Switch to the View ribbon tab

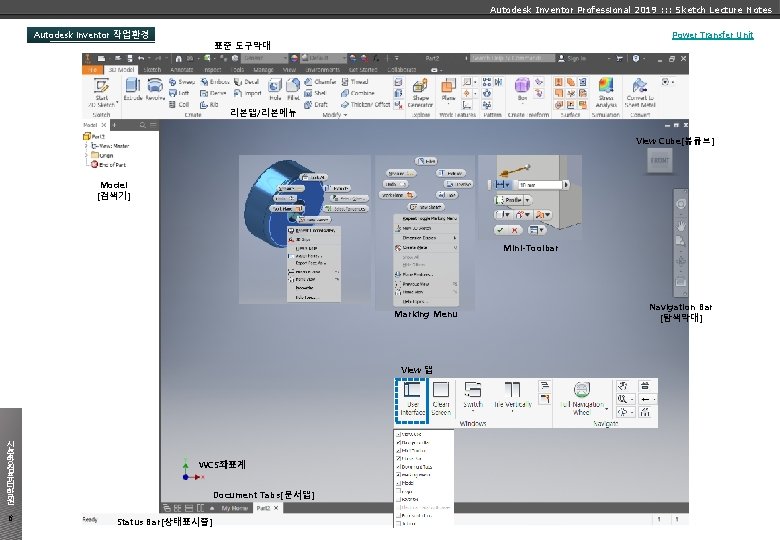[289, 70]
